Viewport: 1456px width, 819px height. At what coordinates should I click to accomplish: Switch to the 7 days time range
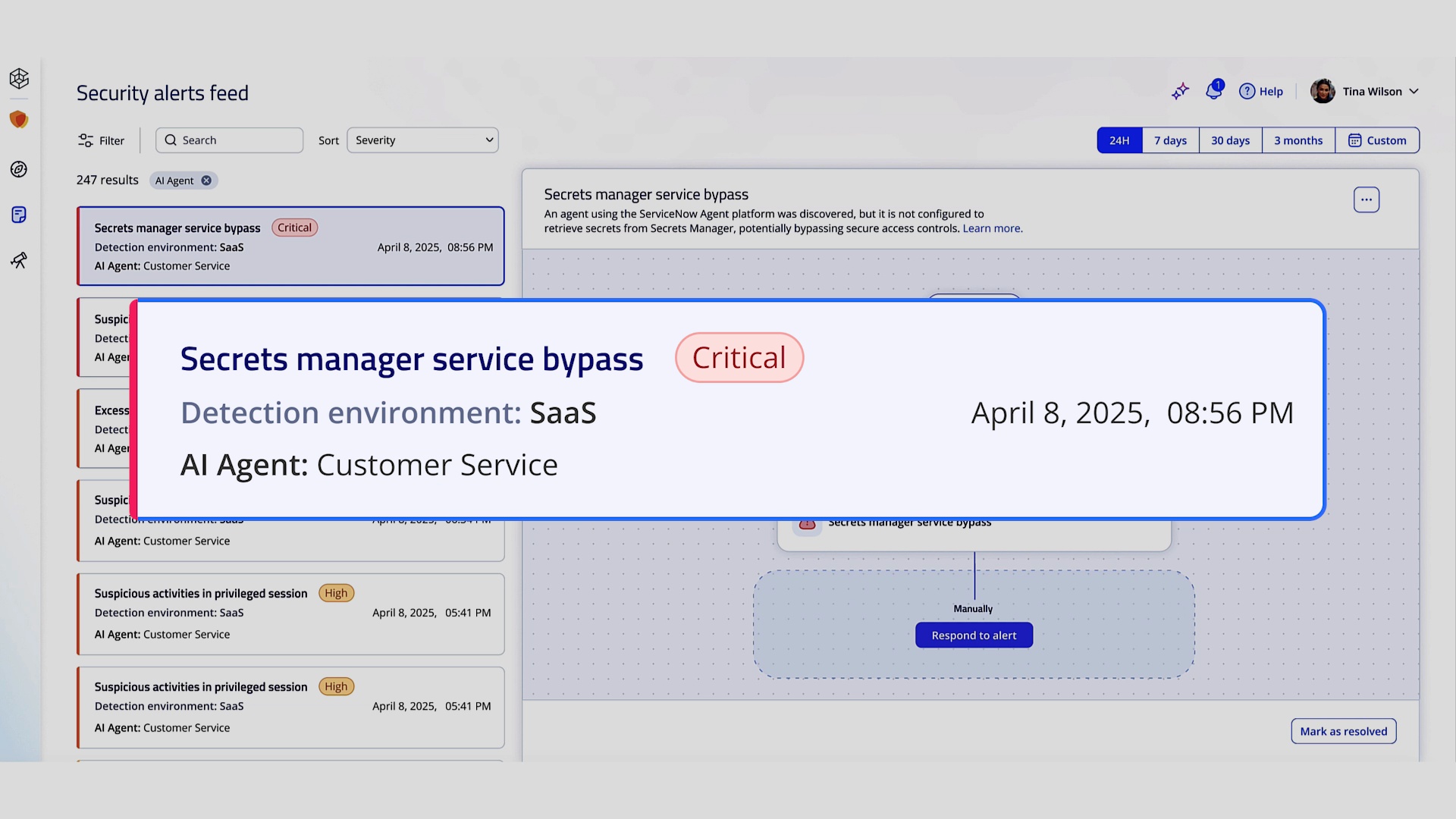[1169, 140]
